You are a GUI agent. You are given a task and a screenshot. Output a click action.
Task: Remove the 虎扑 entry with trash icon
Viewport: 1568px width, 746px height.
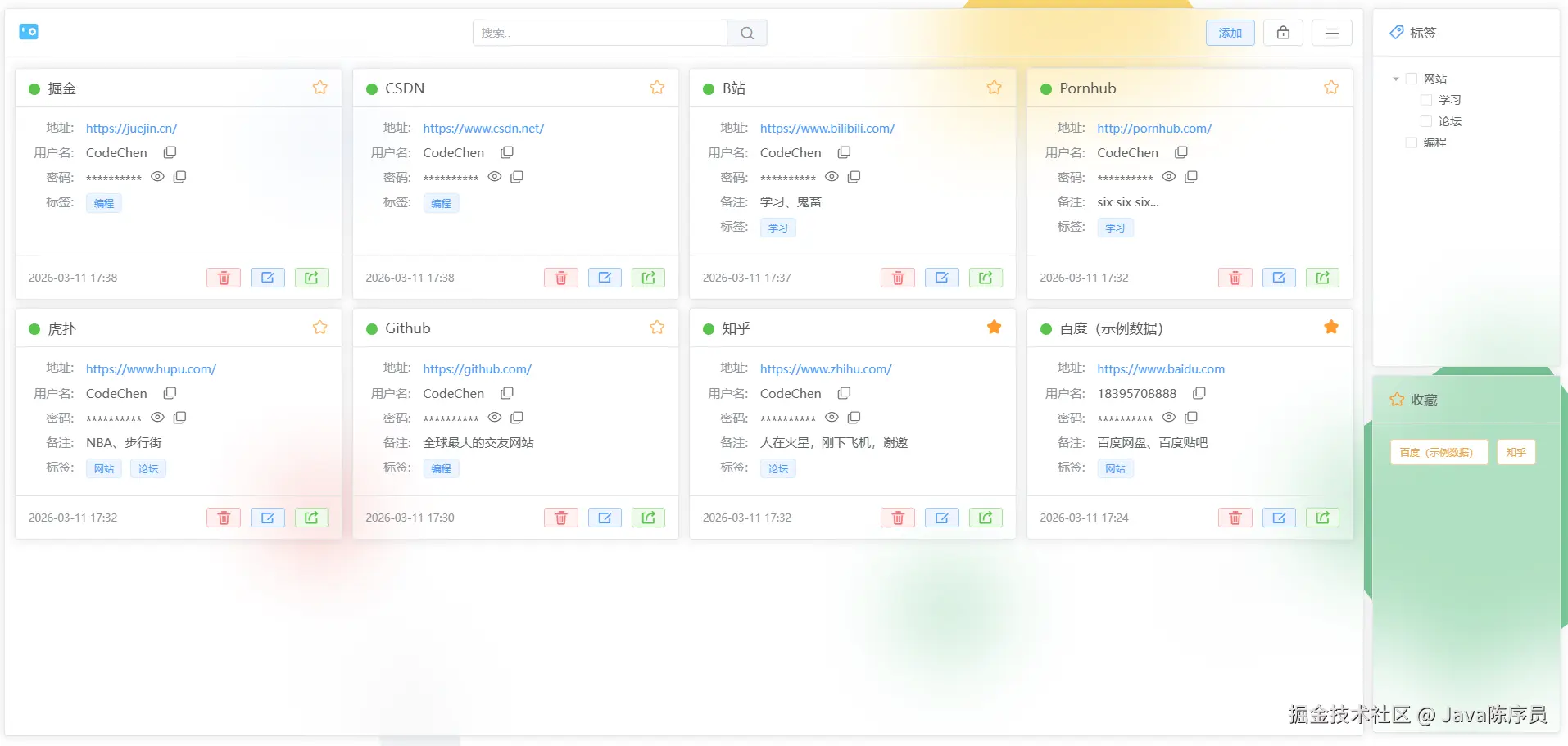click(224, 518)
